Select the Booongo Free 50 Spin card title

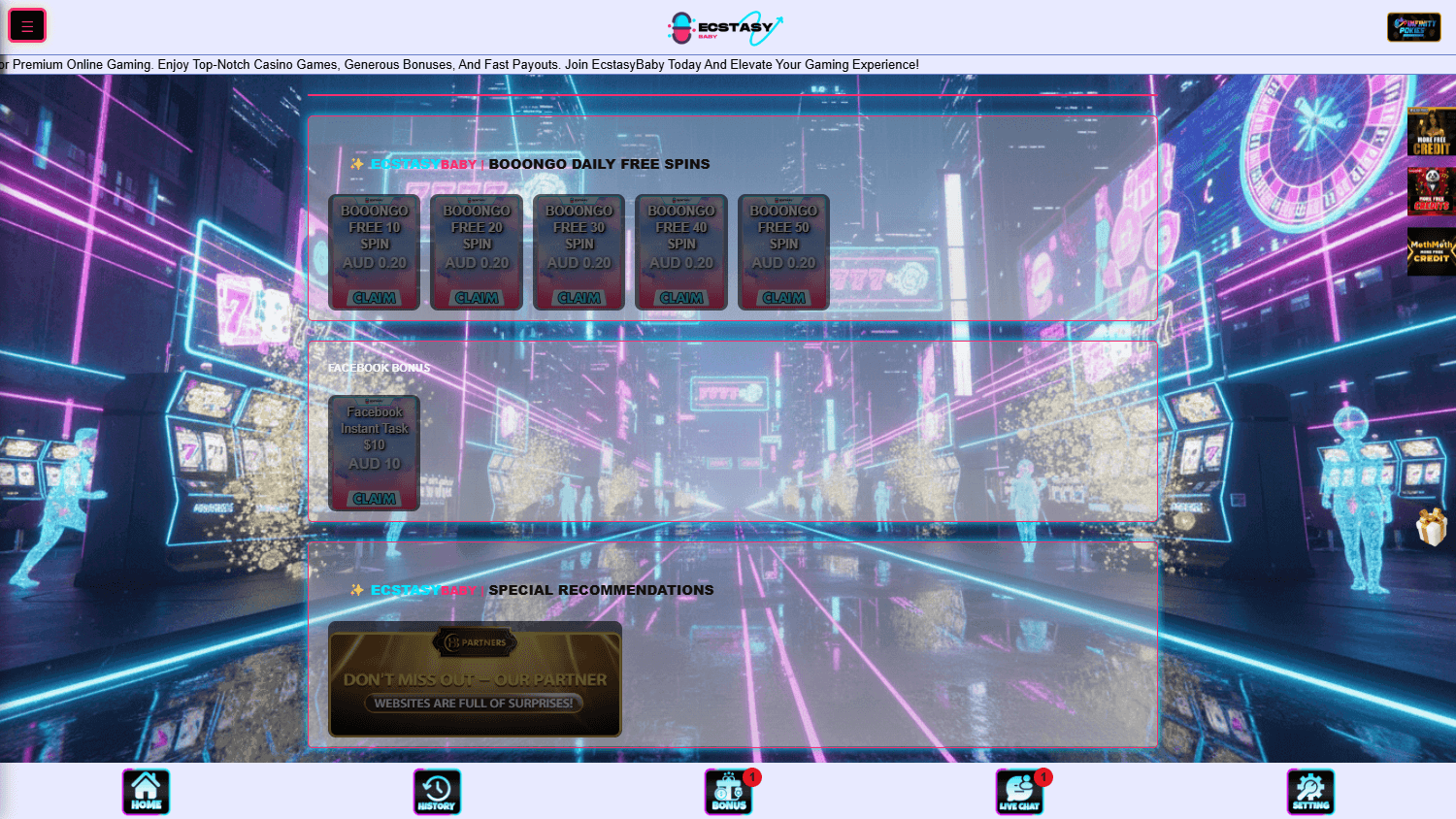(784, 227)
